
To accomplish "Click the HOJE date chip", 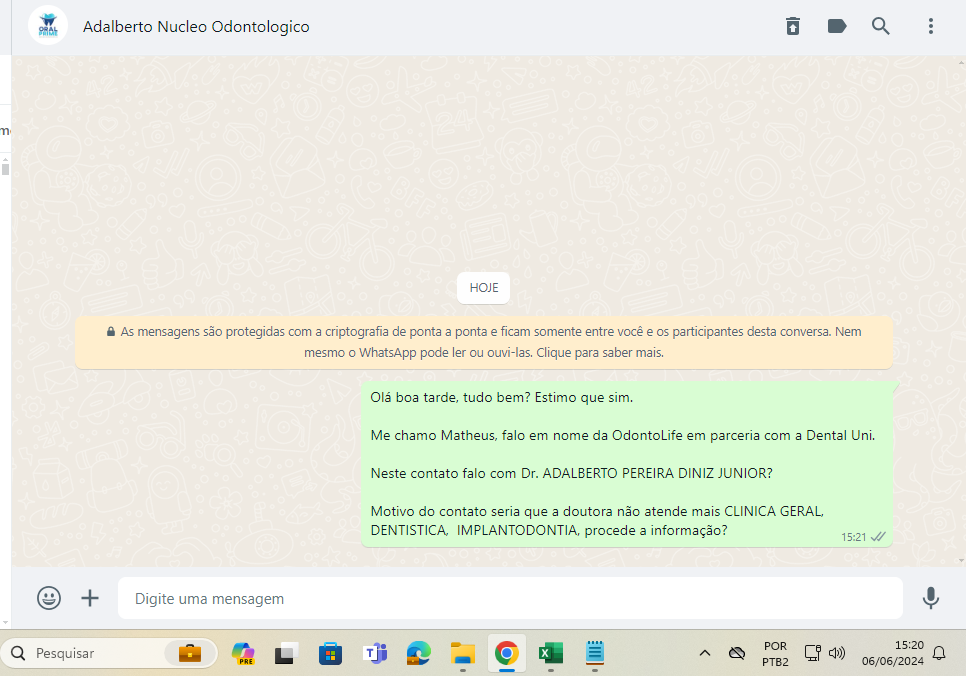I will [x=484, y=288].
